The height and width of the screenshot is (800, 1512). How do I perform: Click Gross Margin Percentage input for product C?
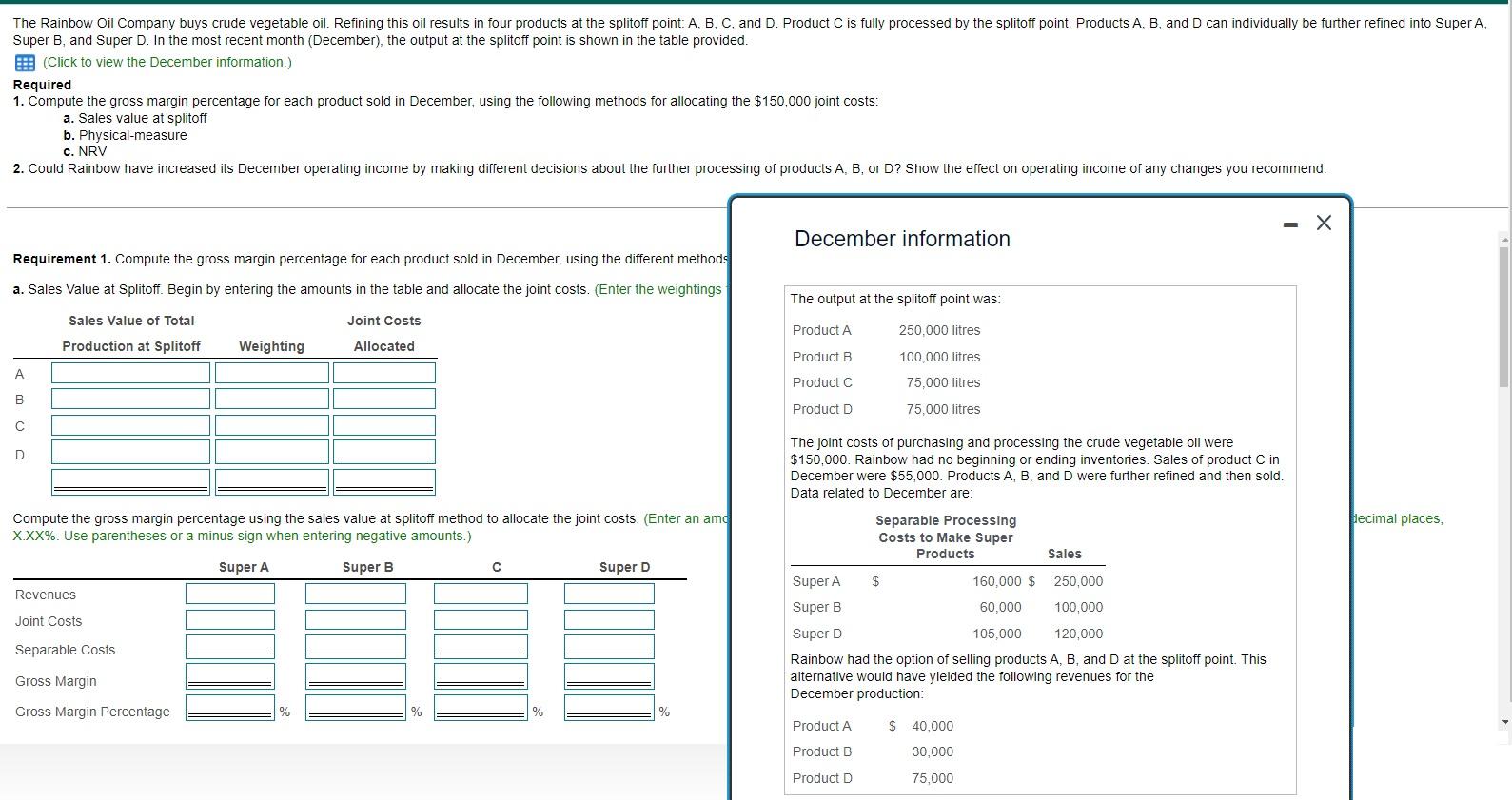click(x=481, y=708)
